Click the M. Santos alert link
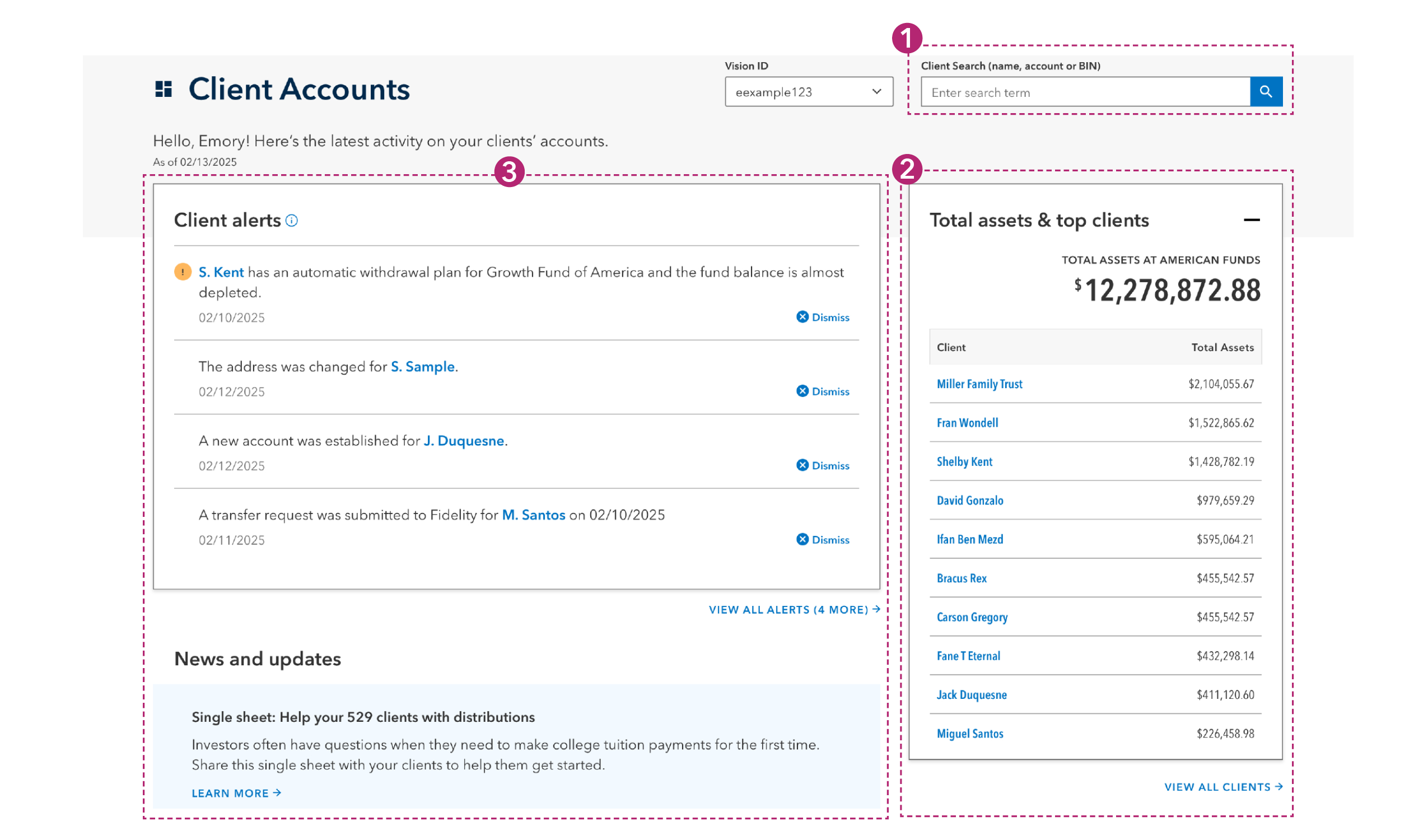This screenshot has height=840, width=1428. click(533, 515)
